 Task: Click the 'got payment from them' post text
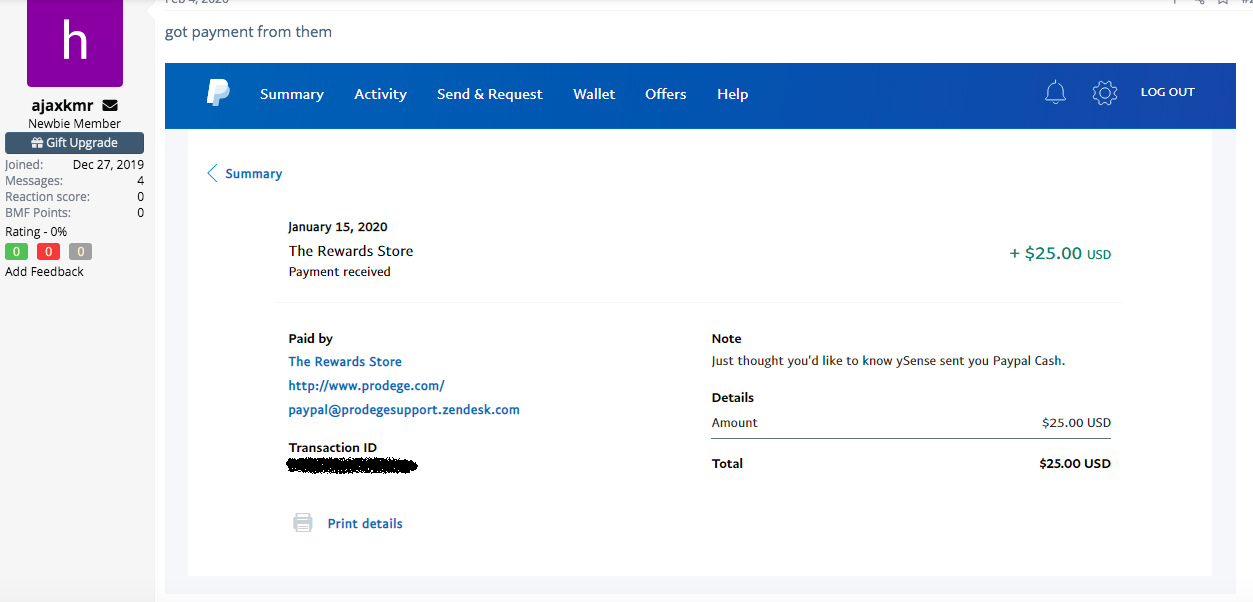tap(248, 32)
